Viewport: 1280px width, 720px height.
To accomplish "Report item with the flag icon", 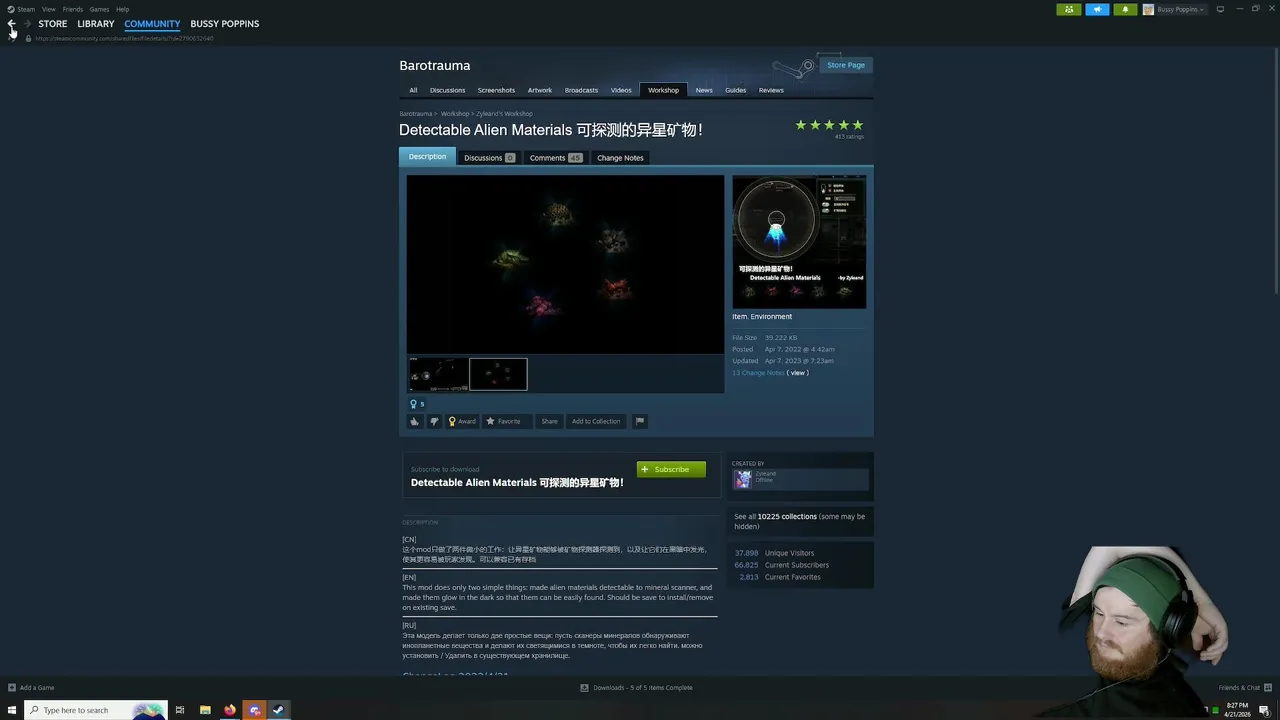I will click(x=640, y=421).
